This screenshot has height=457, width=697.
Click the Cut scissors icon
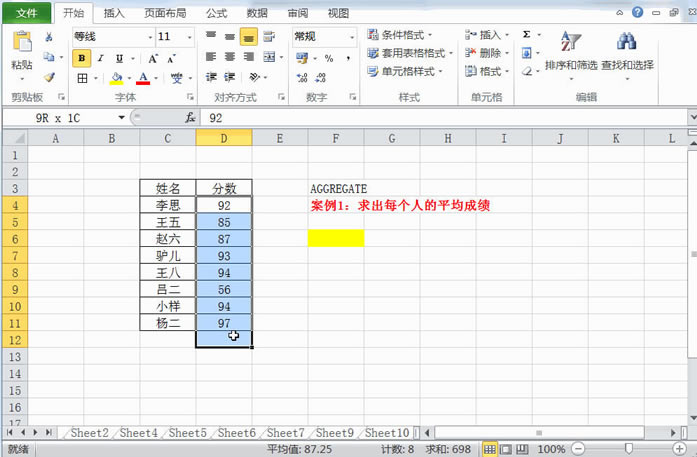(49, 37)
